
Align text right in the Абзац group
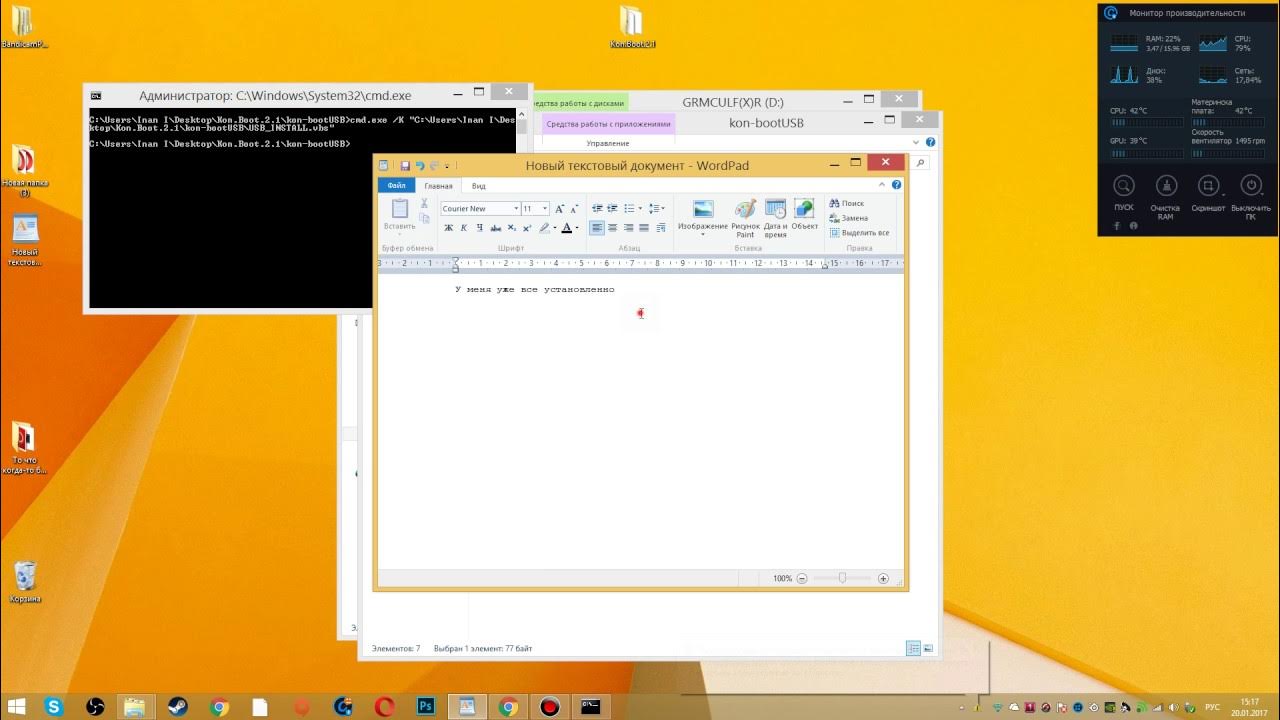pos(628,228)
